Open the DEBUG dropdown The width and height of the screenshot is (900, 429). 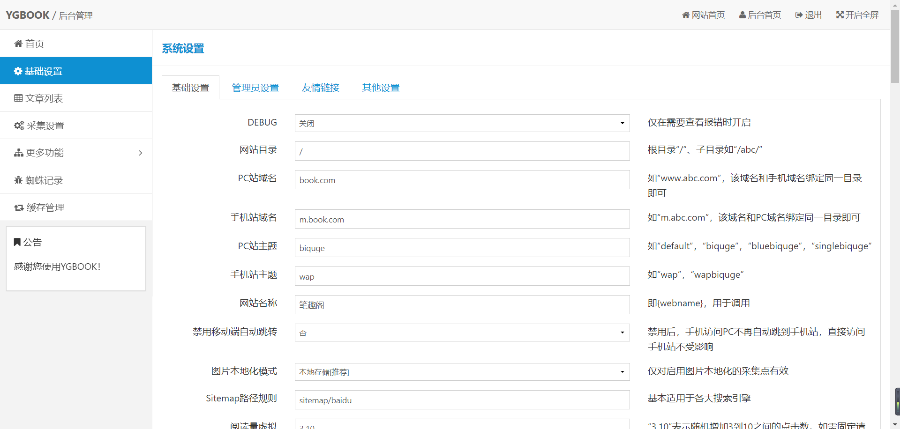[462, 123]
